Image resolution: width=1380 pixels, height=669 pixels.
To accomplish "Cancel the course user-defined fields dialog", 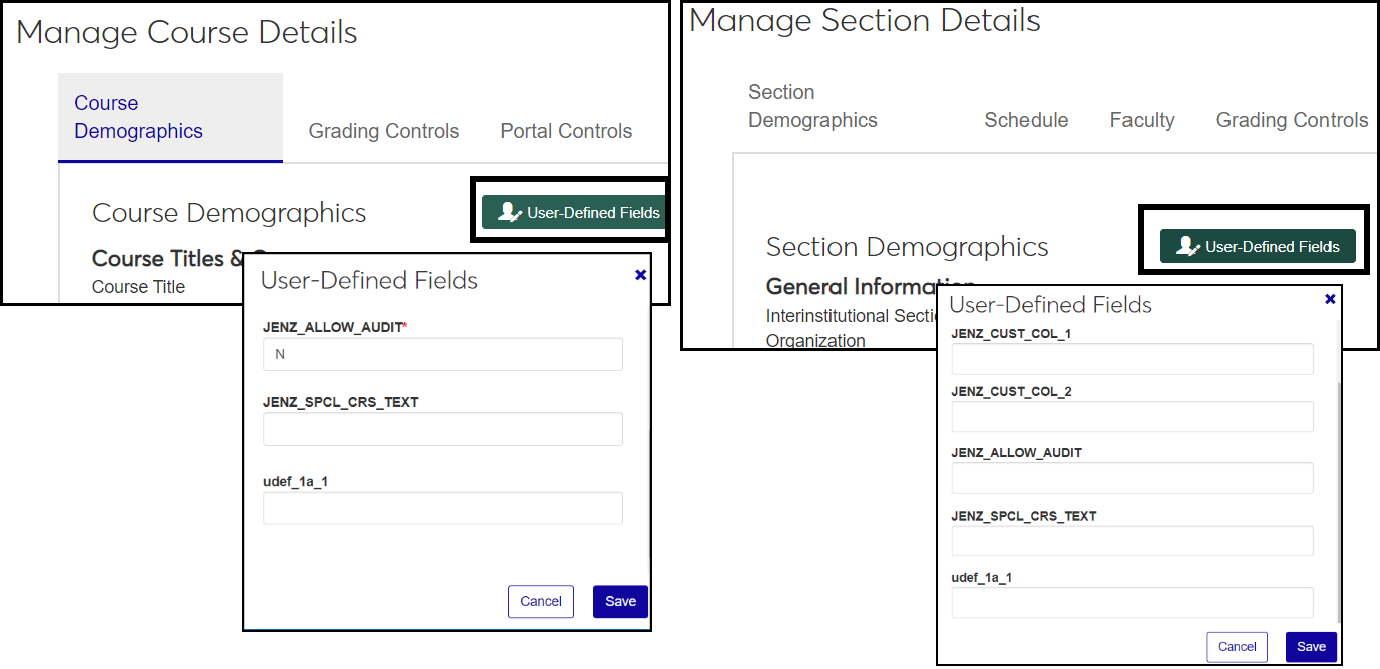I will coord(540,601).
